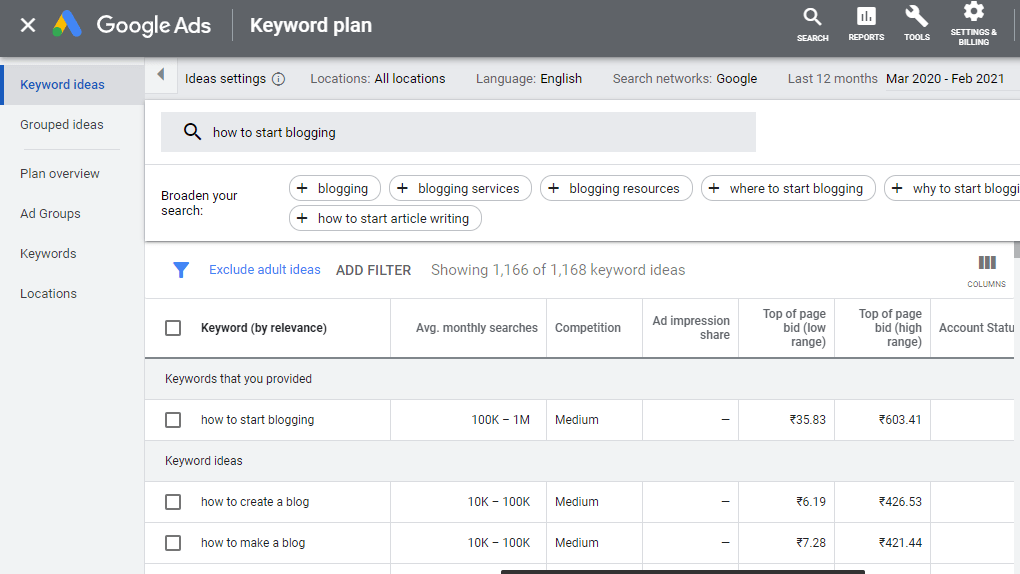
Task: Click the Exclude adult ideas filter
Action: 265,269
